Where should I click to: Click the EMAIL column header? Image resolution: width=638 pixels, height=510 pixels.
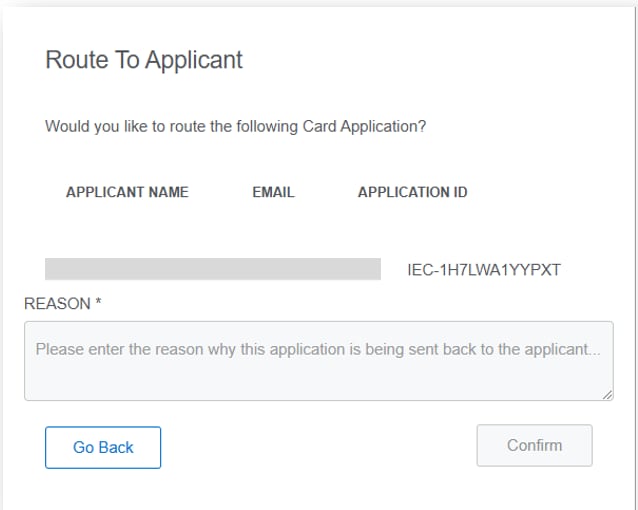[x=273, y=192]
